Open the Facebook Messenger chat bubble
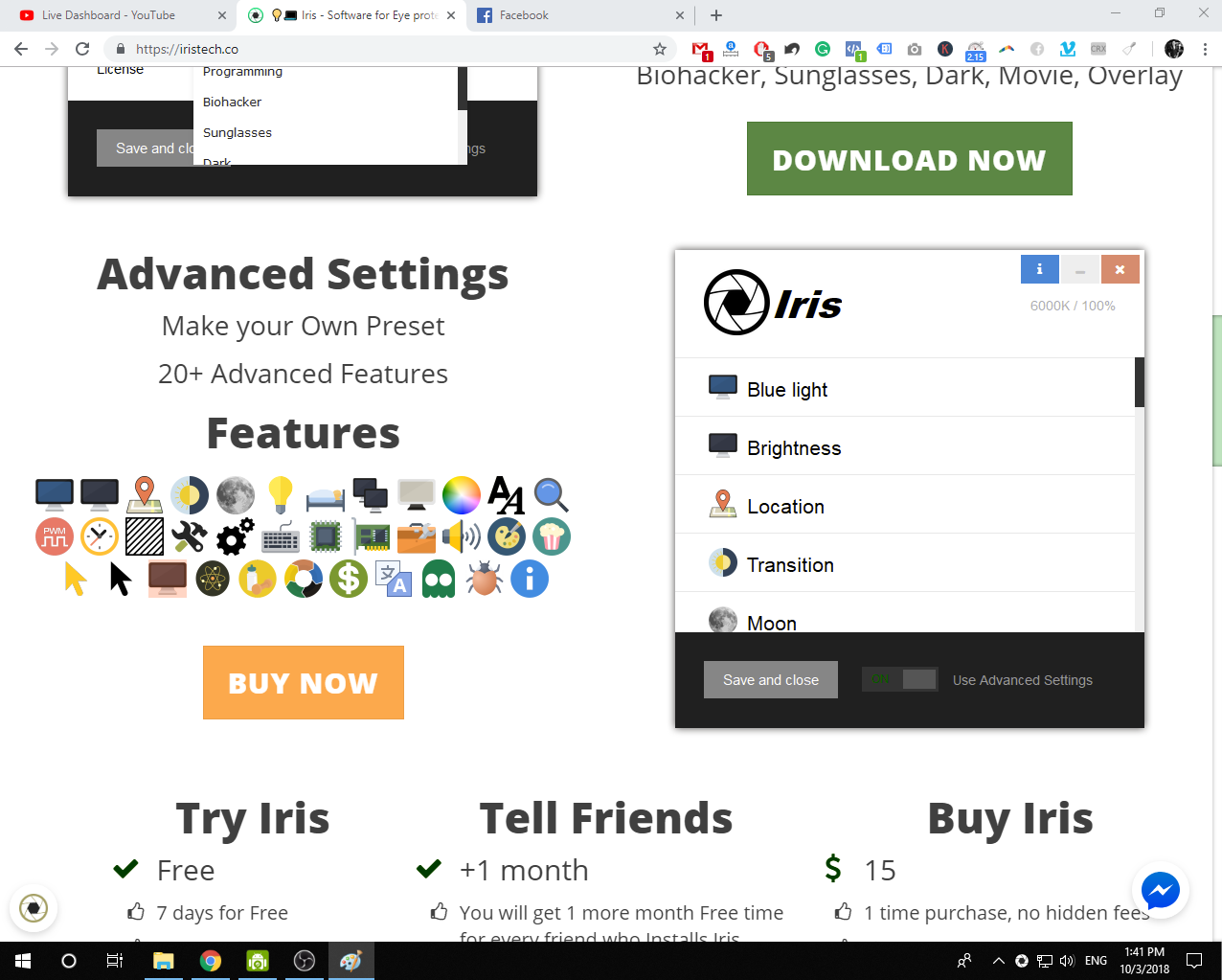1222x980 pixels. tap(1160, 891)
